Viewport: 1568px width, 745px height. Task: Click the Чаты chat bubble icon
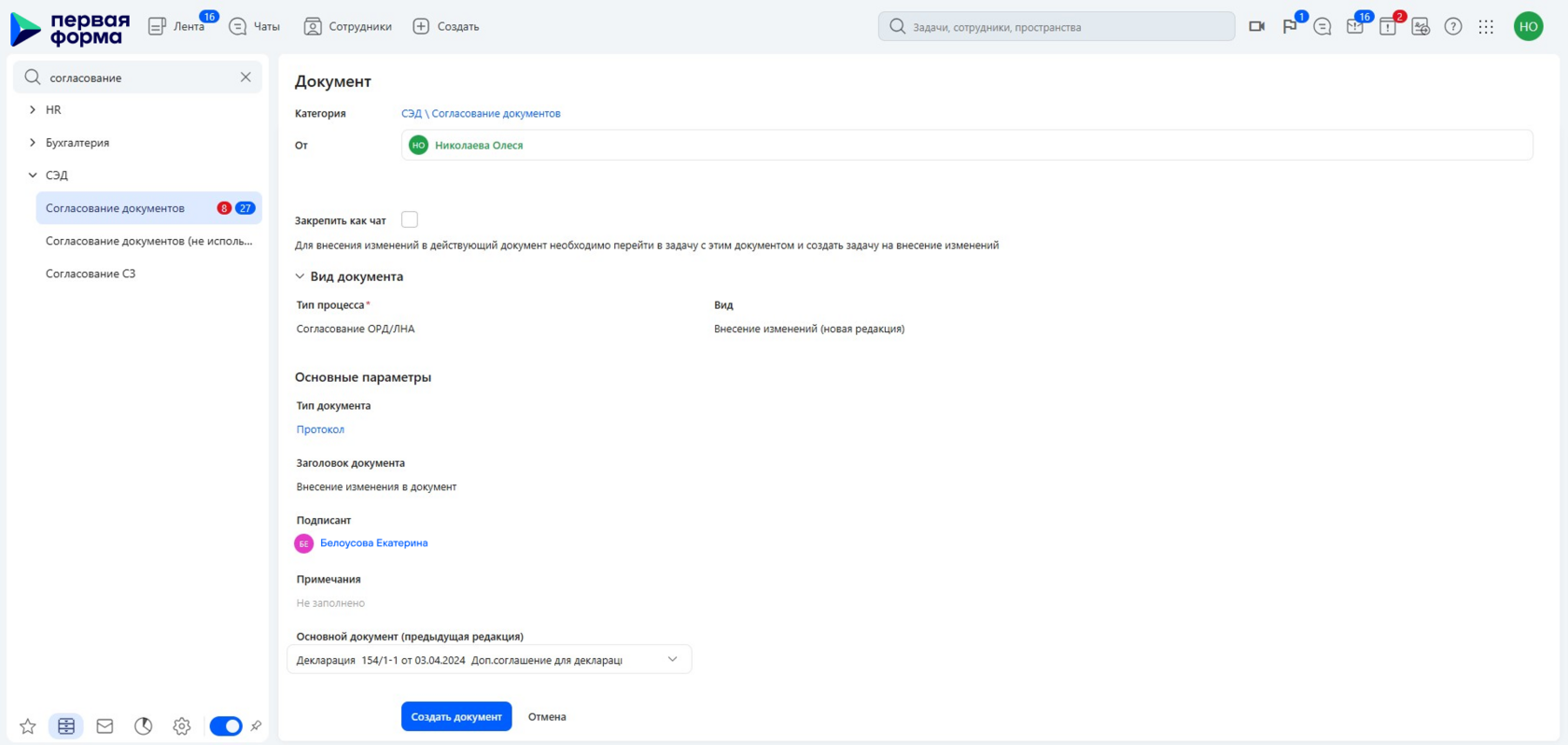(x=238, y=27)
